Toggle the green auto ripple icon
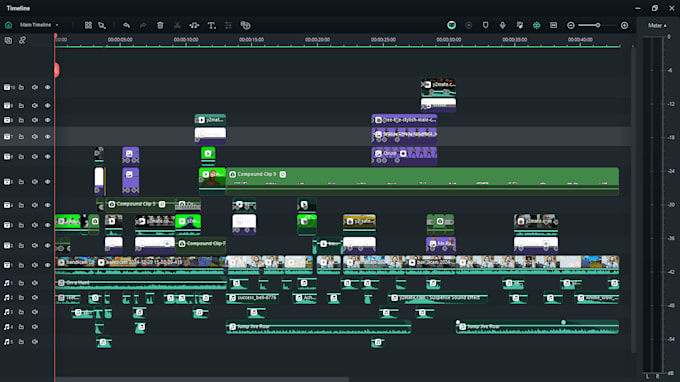Viewport: 680px width, 382px height. [536, 25]
